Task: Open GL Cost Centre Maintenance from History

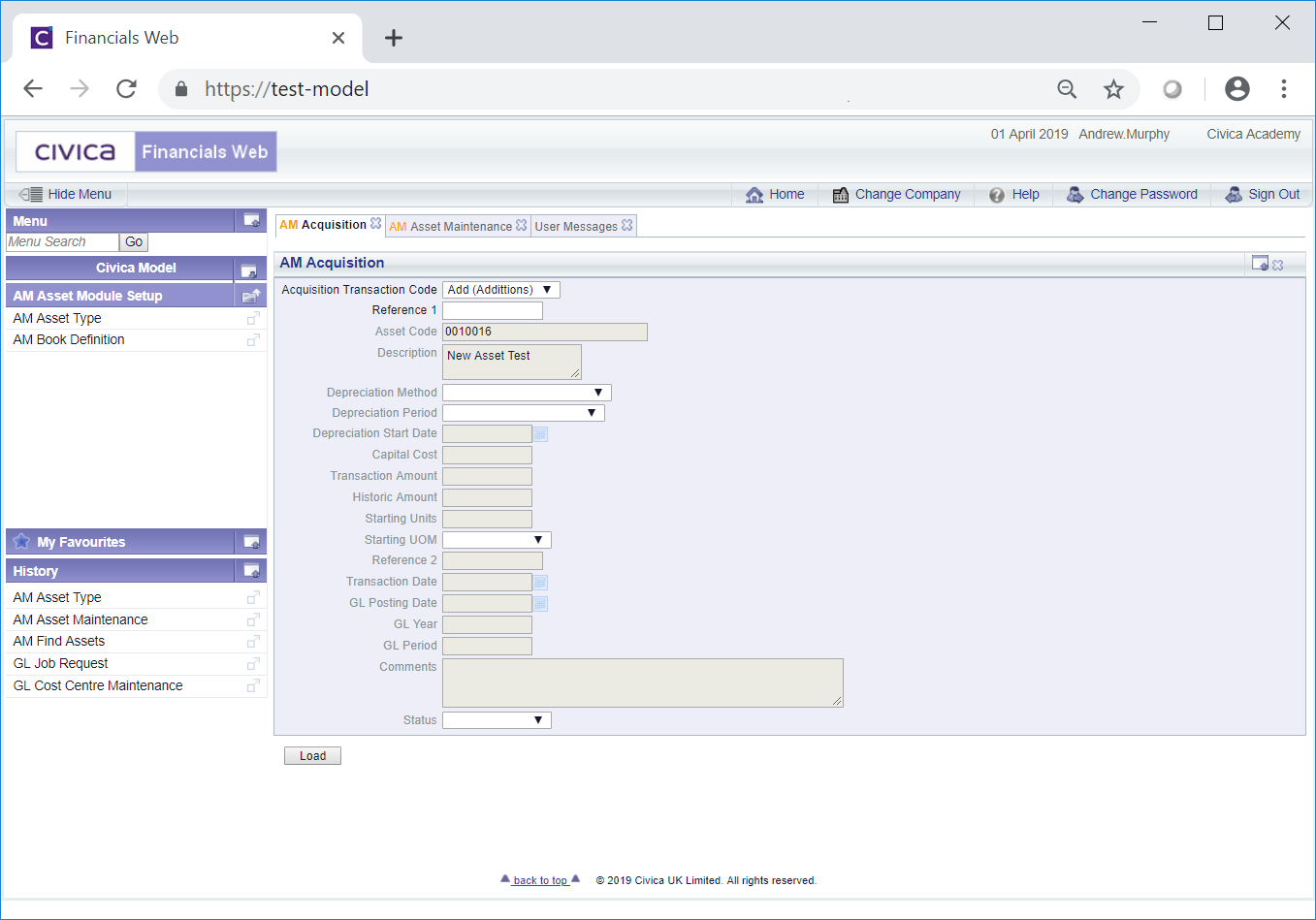Action: click(x=98, y=685)
